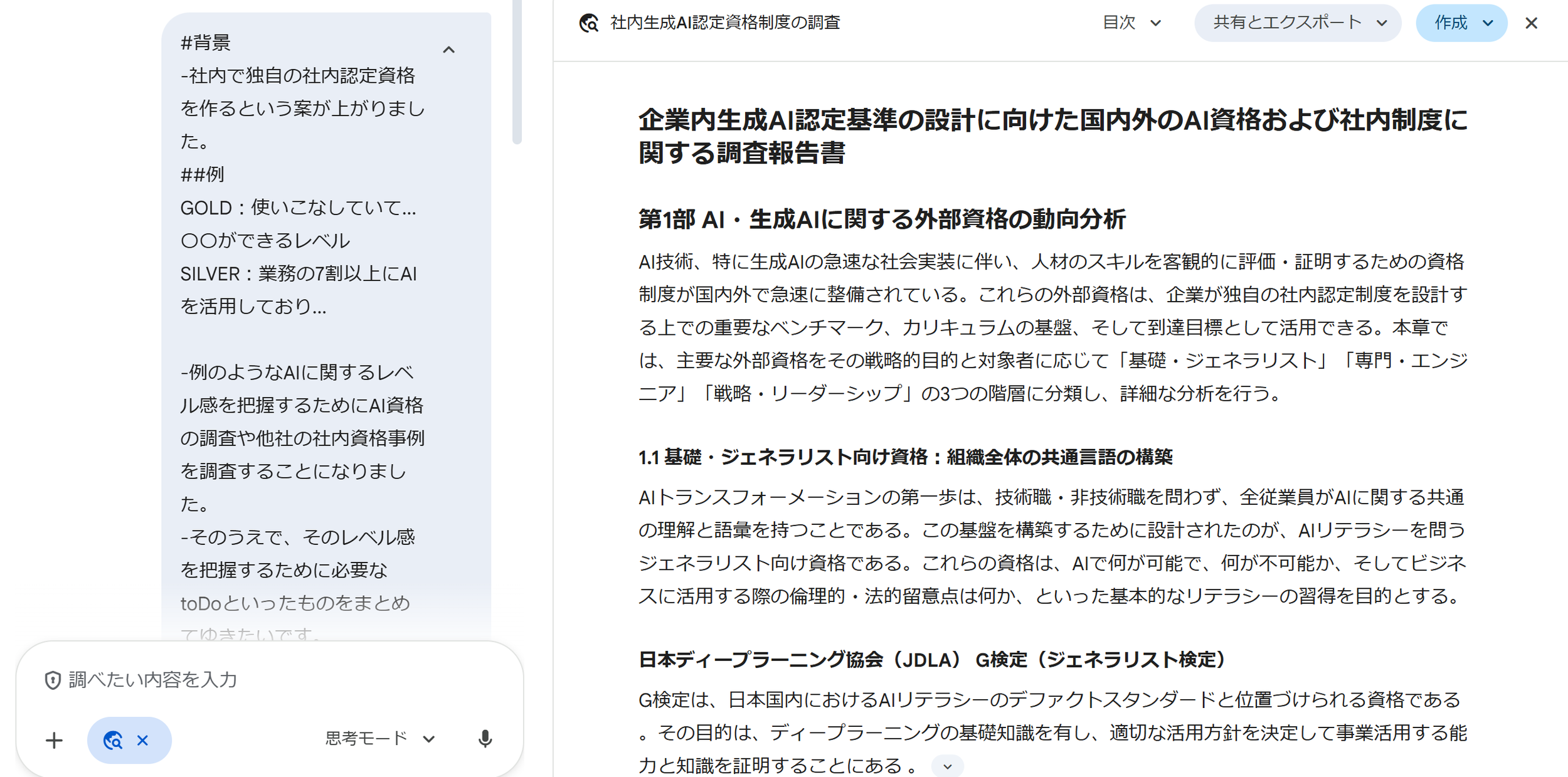1568x777 pixels.
Task: Open the 共有とエクスポート dropdown
Action: [x=1298, y=23]
